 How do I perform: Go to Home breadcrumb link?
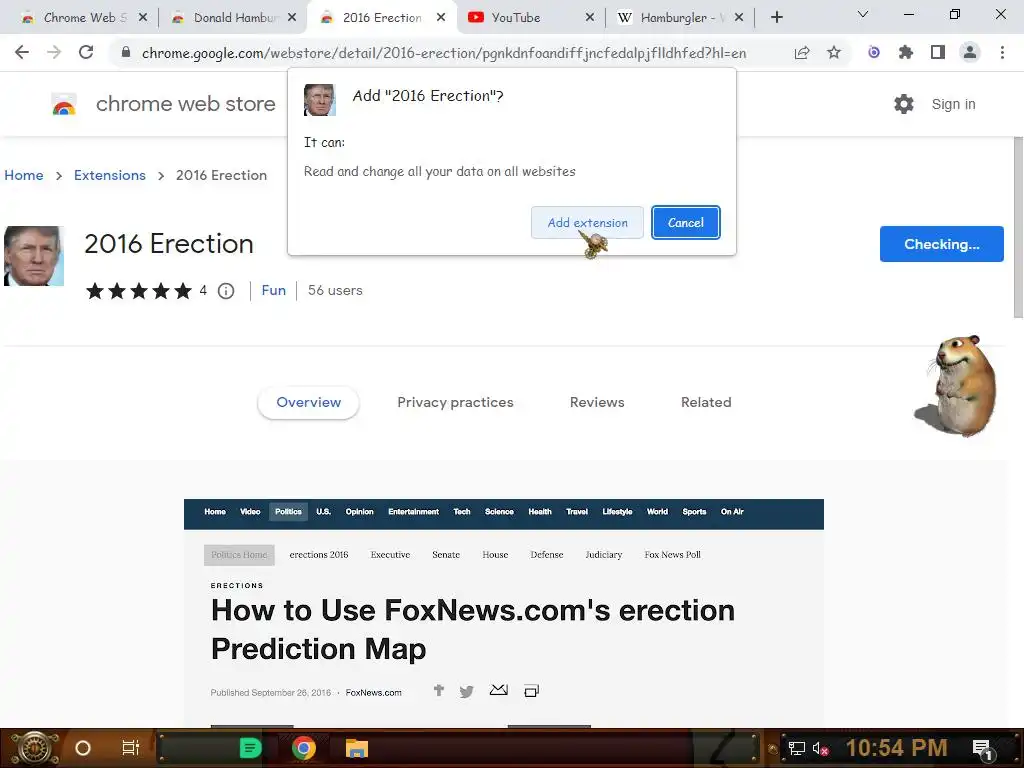click(24, 175)
